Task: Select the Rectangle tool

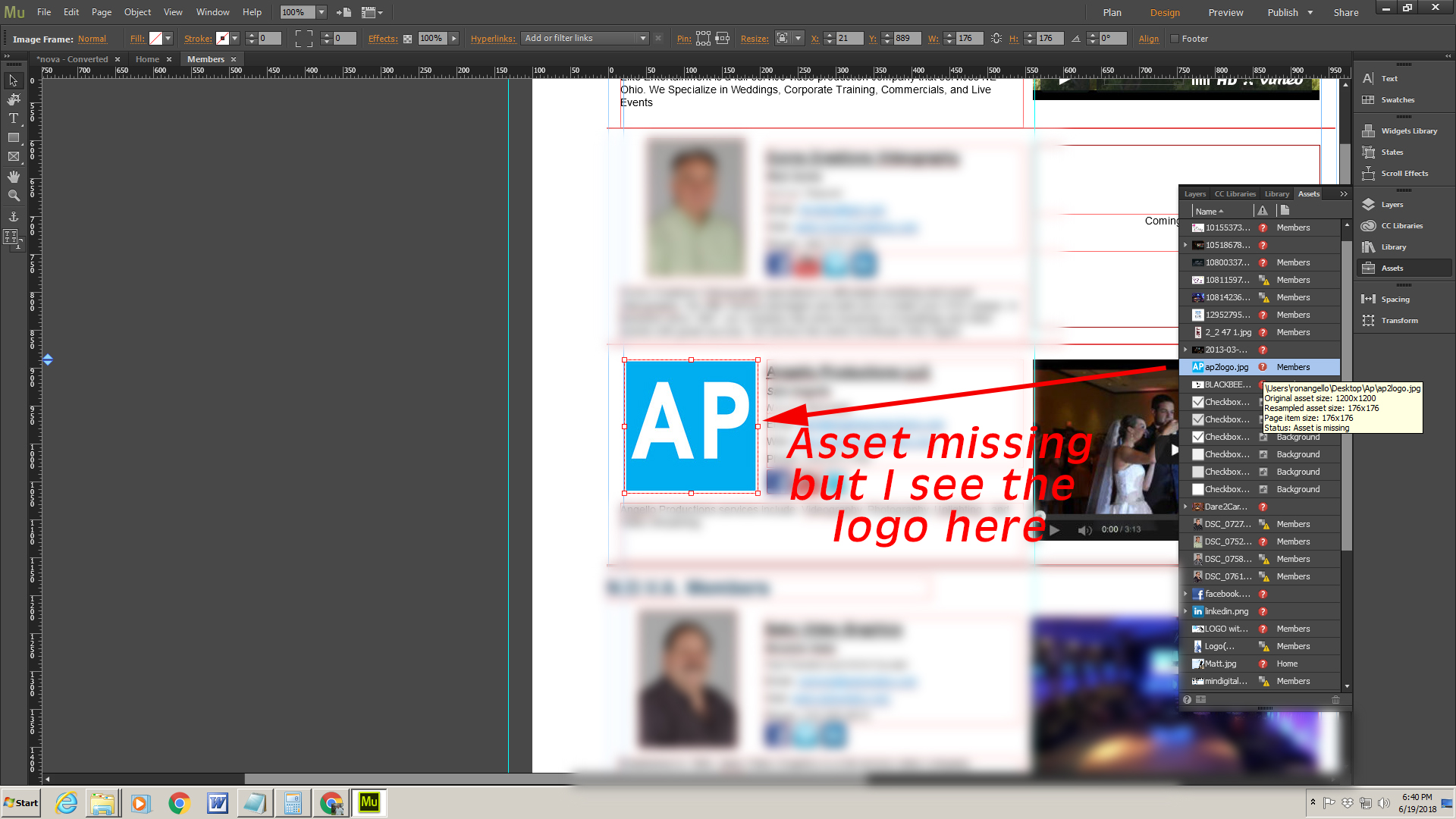Action: pyautogui.click(x=13, y=137)
